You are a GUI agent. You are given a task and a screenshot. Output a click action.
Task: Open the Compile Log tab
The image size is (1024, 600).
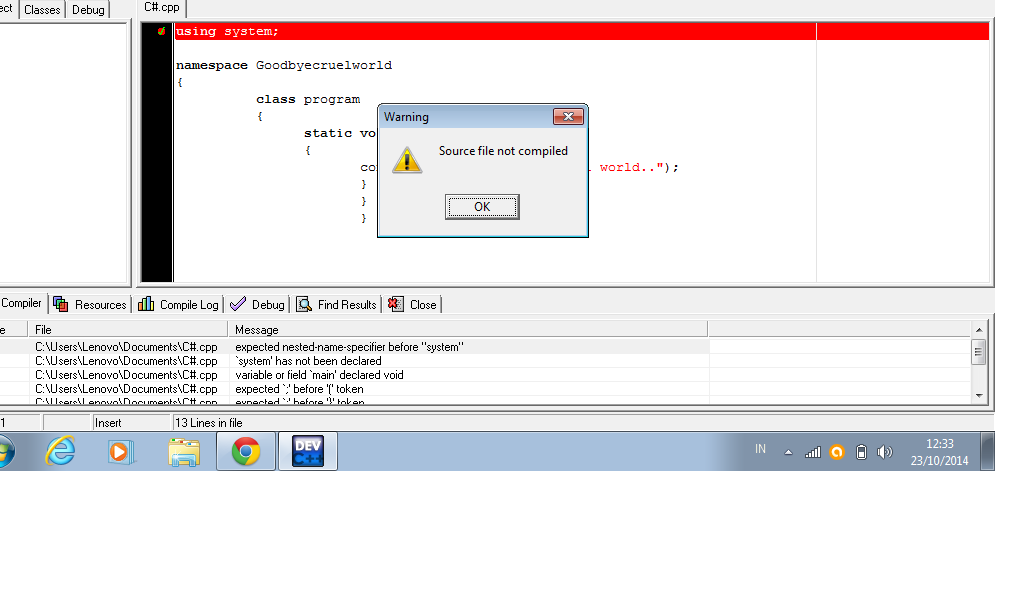coord(179,304)
